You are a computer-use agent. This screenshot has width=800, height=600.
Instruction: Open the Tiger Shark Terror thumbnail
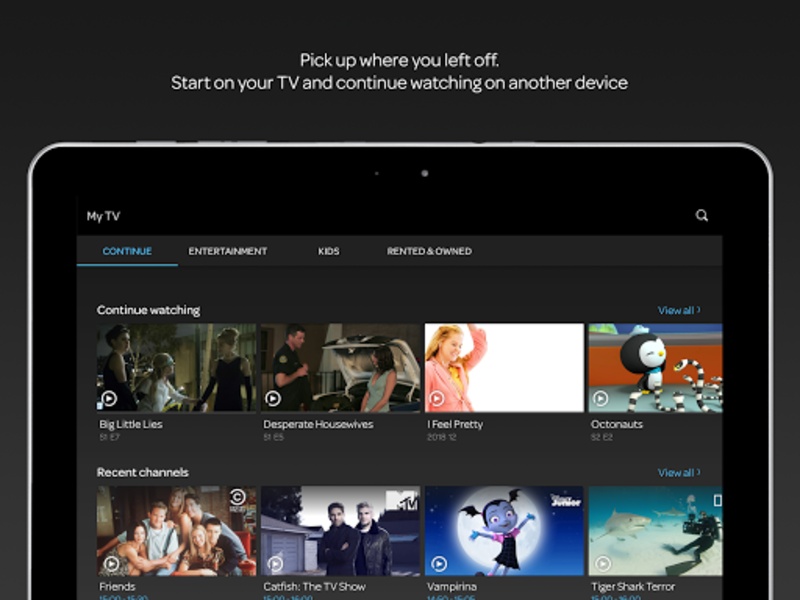(656, 531)
